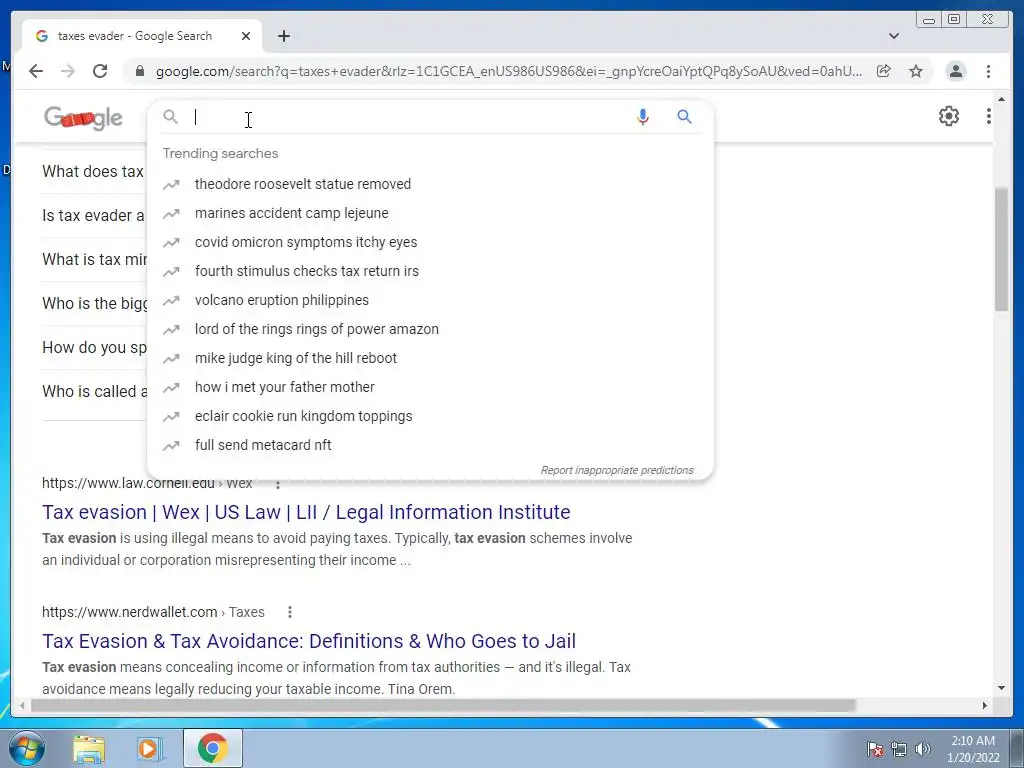Click the voice search microphone icon
This screenshot has width=1024, height=768.
coord(643,117)
